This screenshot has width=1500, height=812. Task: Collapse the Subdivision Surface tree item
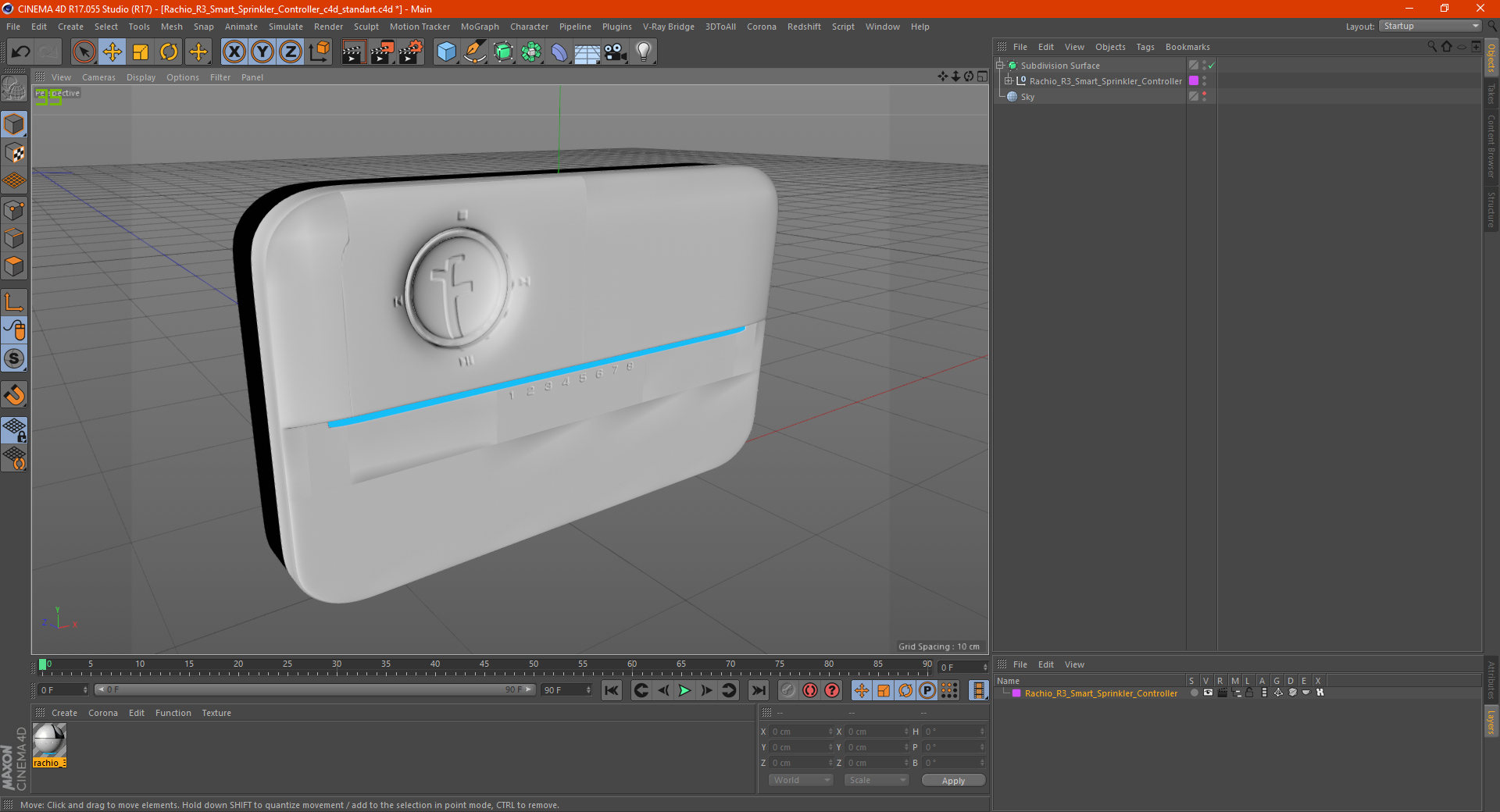click(999, 66)
